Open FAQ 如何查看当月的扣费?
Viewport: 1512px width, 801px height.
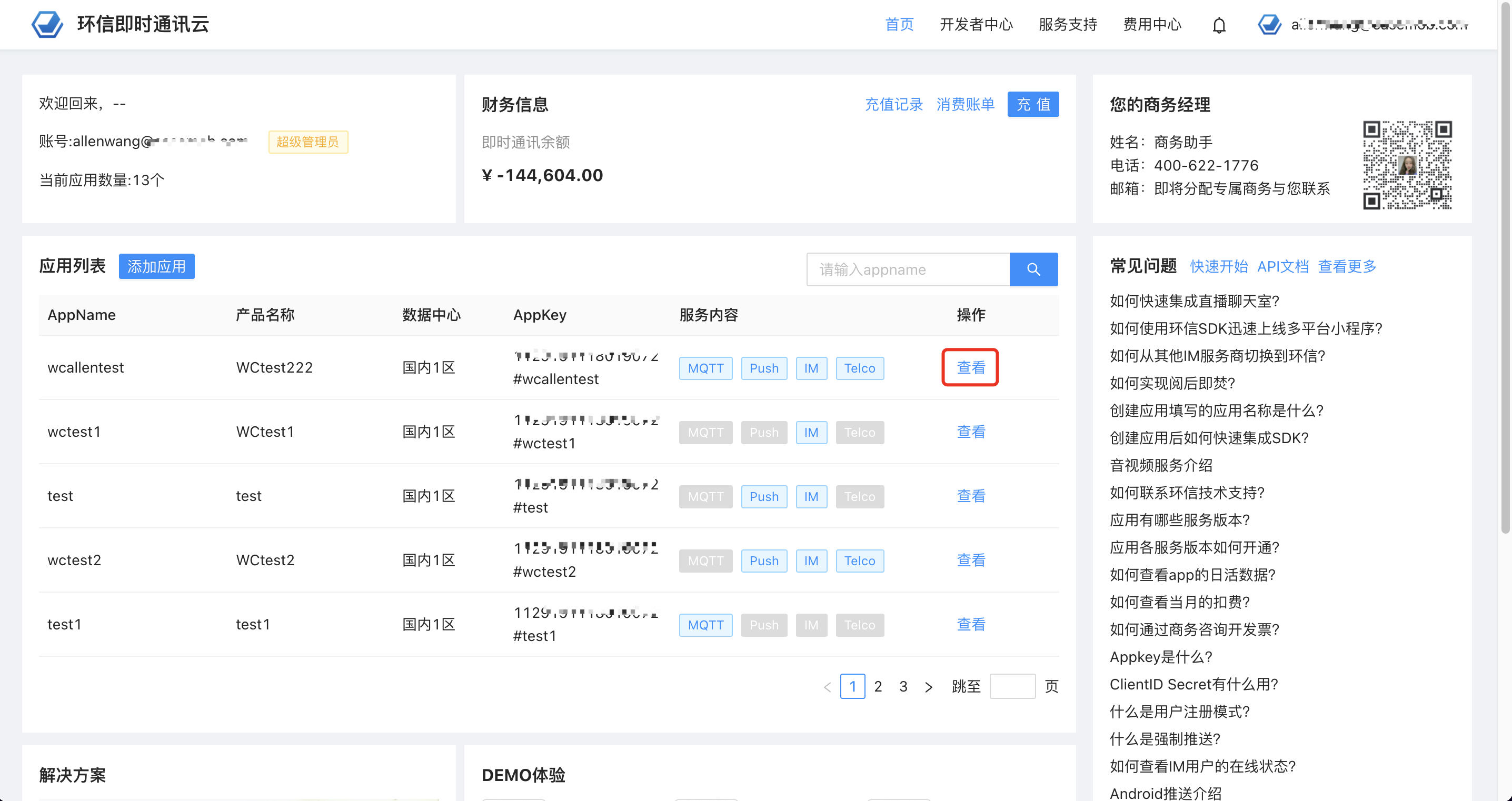pos(1180,603)
